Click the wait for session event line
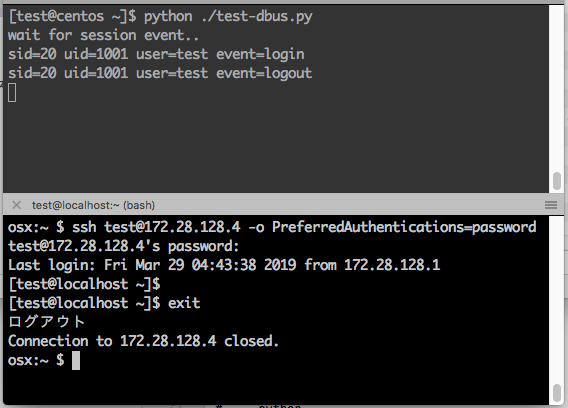This screenshot has width=568, height=408. 103,36
